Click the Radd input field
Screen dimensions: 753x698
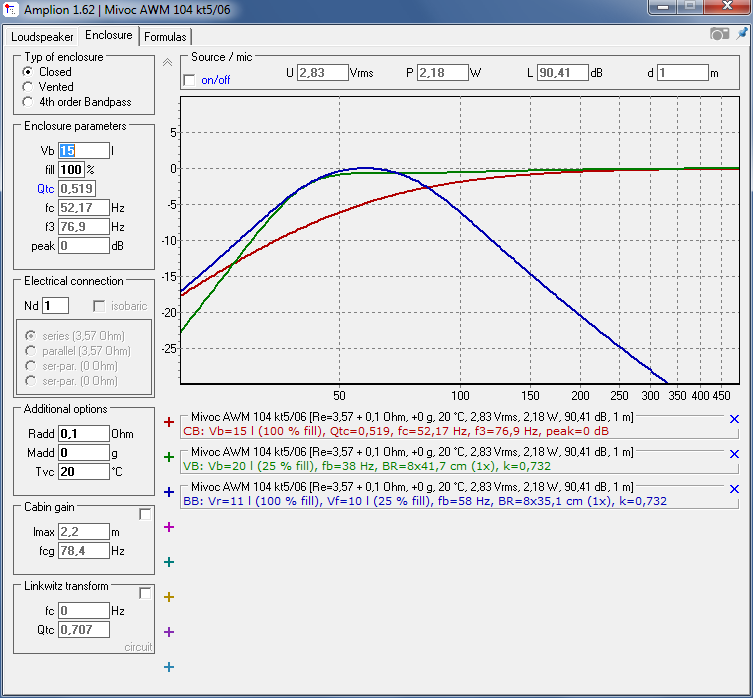pyautogui.click(x=84, y=434)
